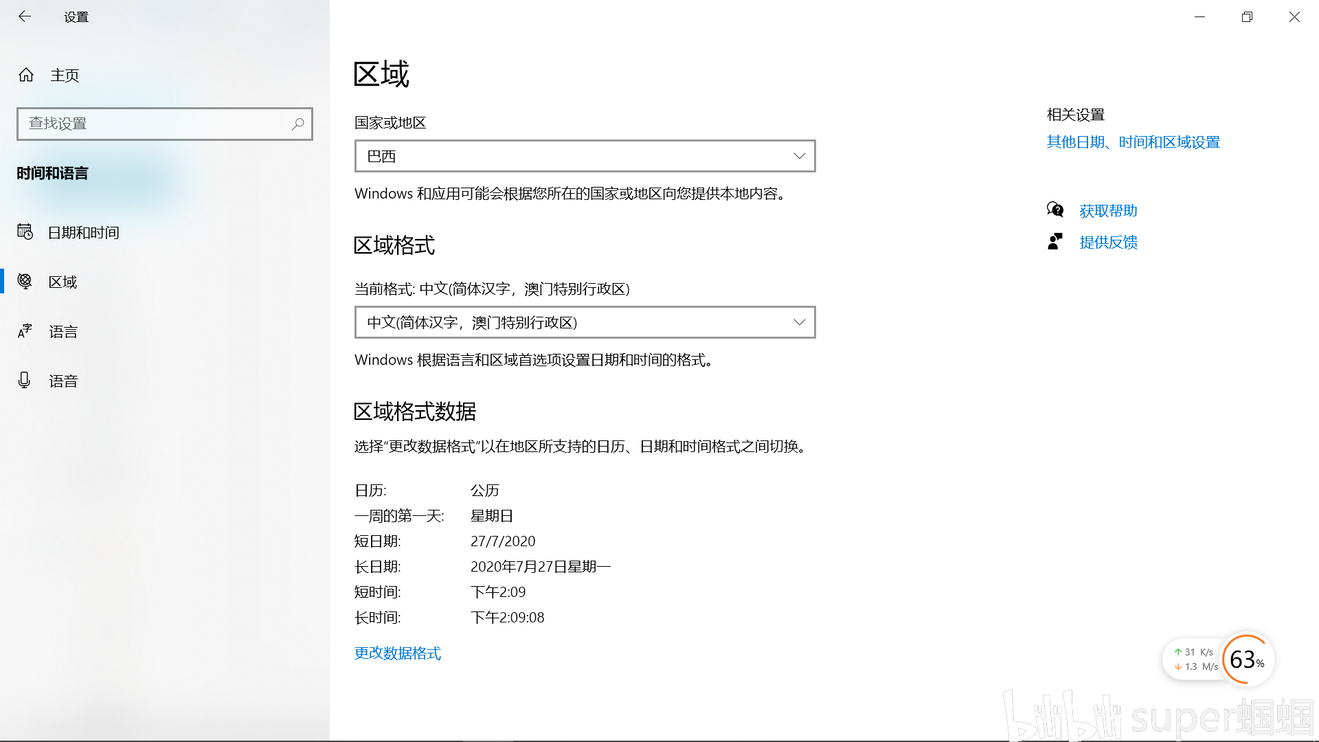
Task: Click the 语音 microphone icon
Action: tap(25, 380)
